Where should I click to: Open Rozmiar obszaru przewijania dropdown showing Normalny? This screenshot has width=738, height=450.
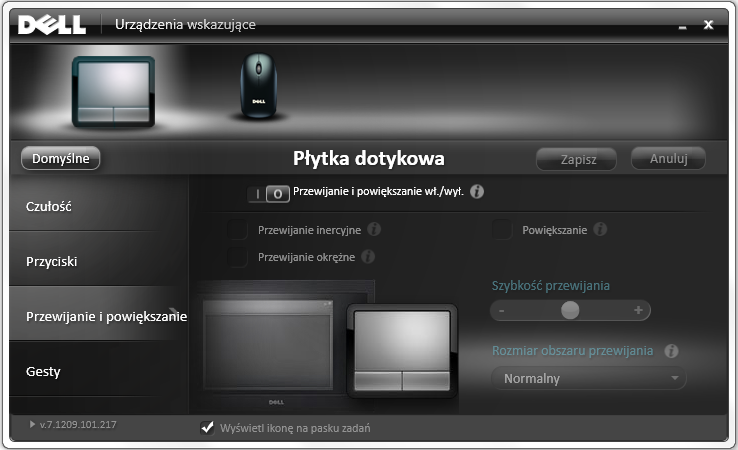pos(589,378)
